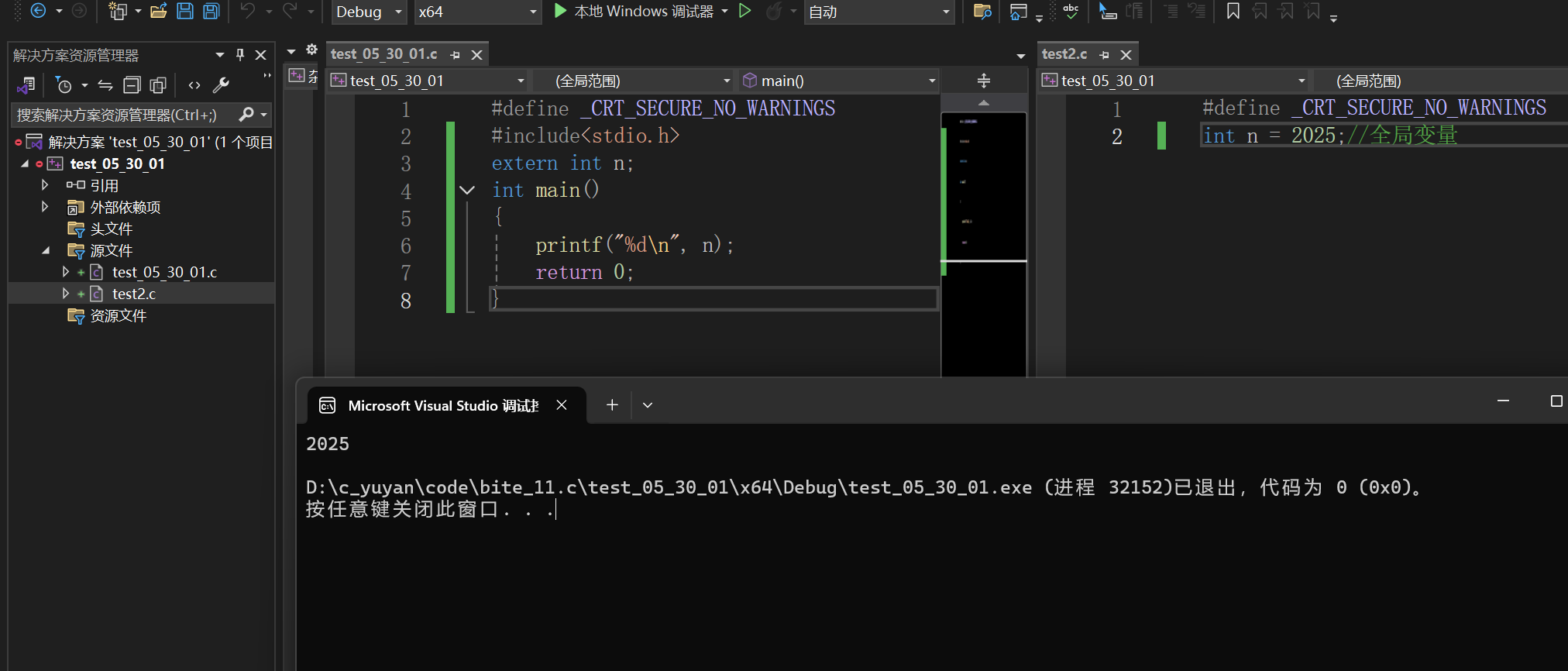The image size is (1568, 671).
Task: Open the test_05_30_01 project dropdown in left editor
Action: tap(428, 81)
